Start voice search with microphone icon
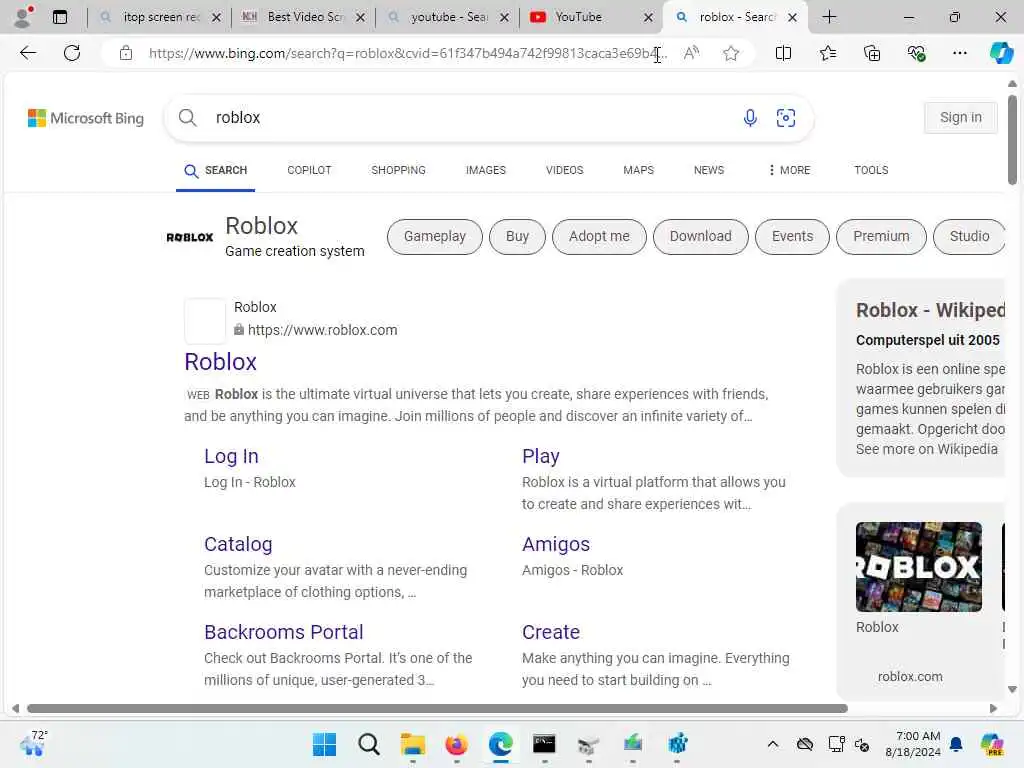Image resolution: width=1024 pixels, height=768 pixels. coord(750,118)
